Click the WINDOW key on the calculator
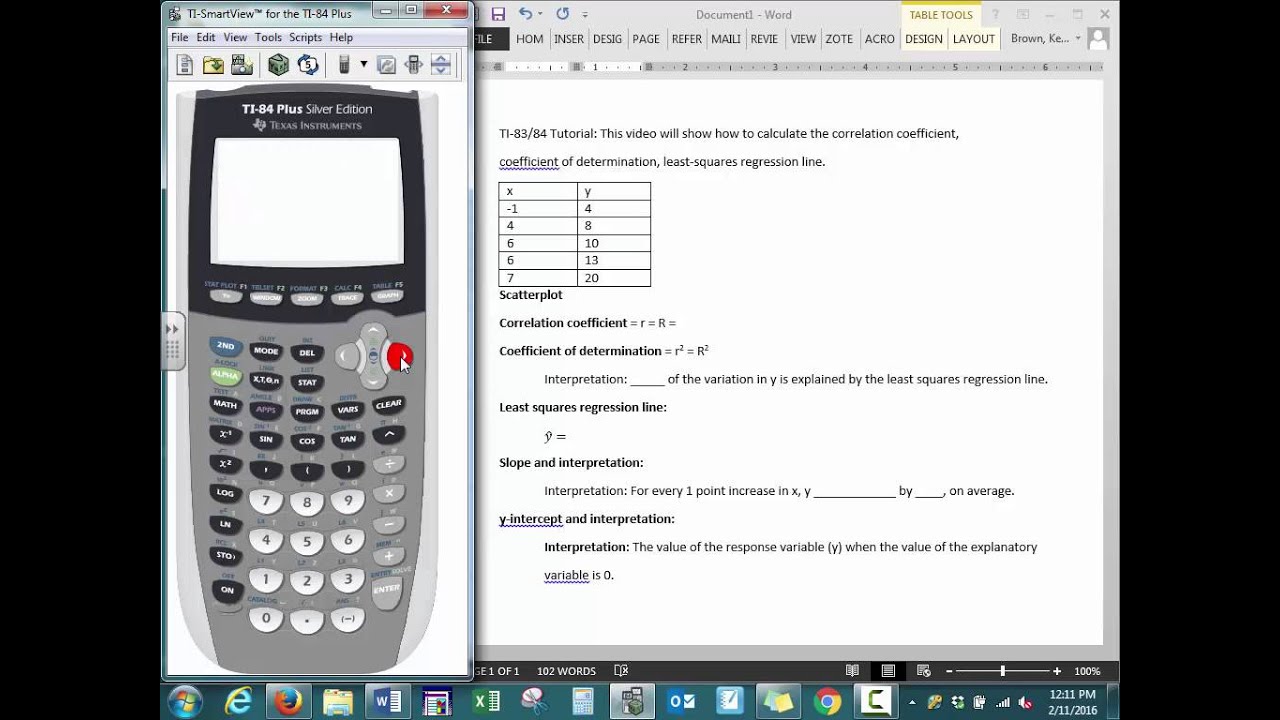The height and width of the screenshot is (720, 1280). tap(266, 298)
